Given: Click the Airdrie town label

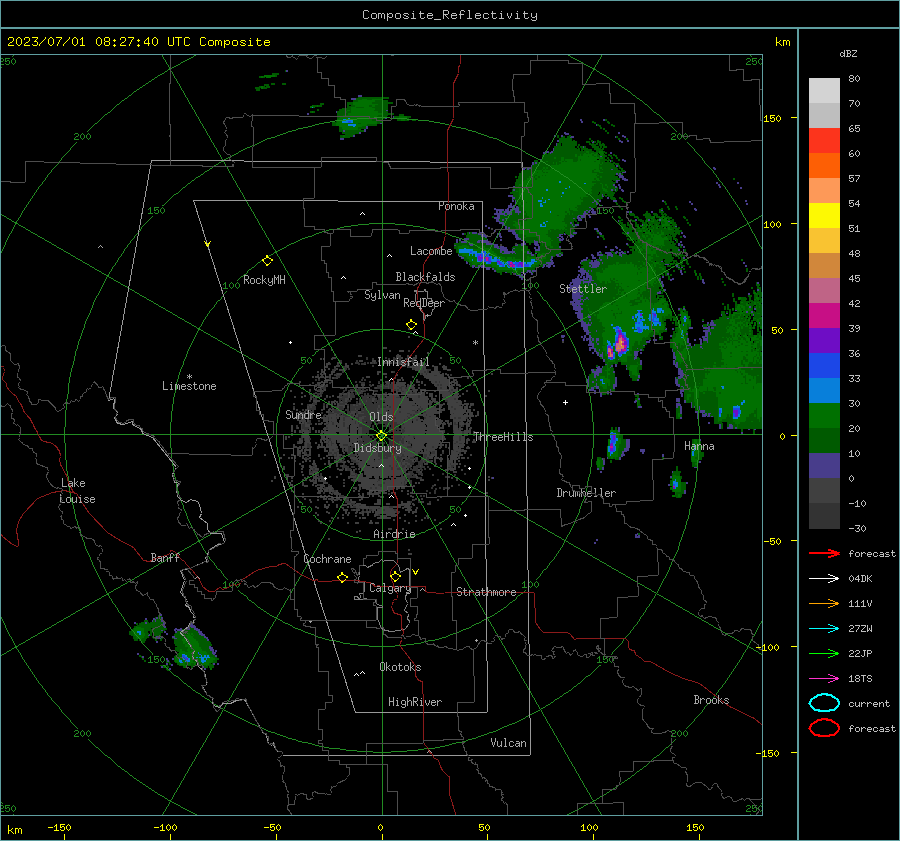Looking at the screenshot, I should 394,534.
